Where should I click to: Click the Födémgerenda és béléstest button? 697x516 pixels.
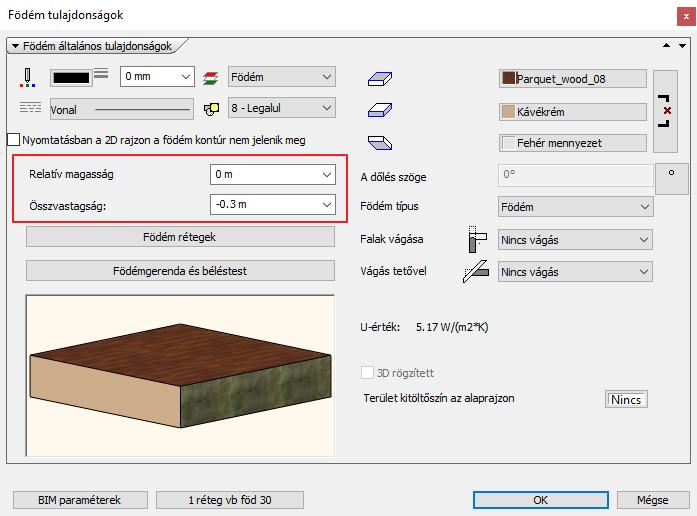(180, 271)
